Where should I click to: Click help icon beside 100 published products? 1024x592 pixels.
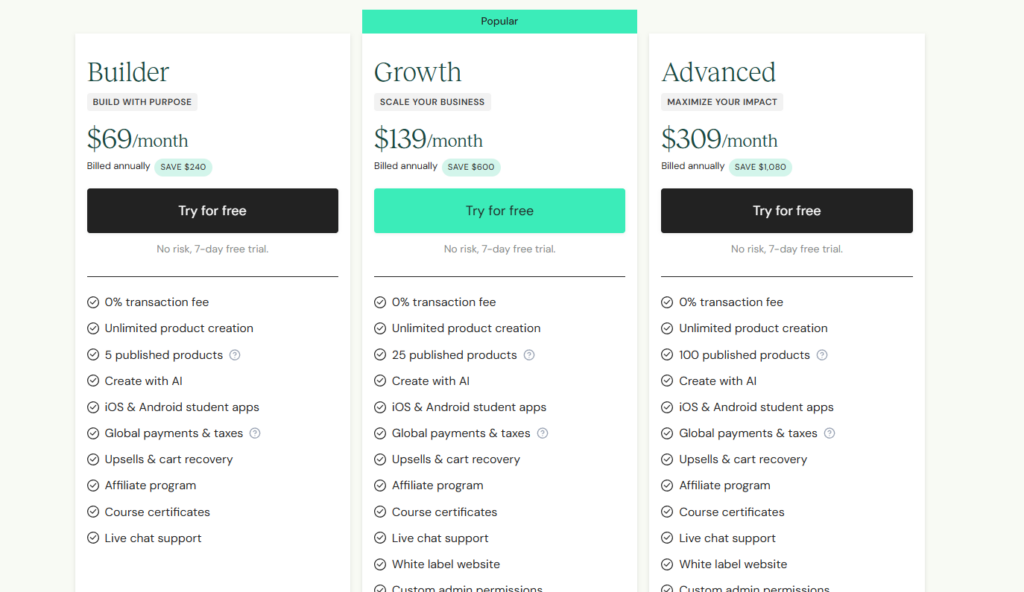click(822, 355)
